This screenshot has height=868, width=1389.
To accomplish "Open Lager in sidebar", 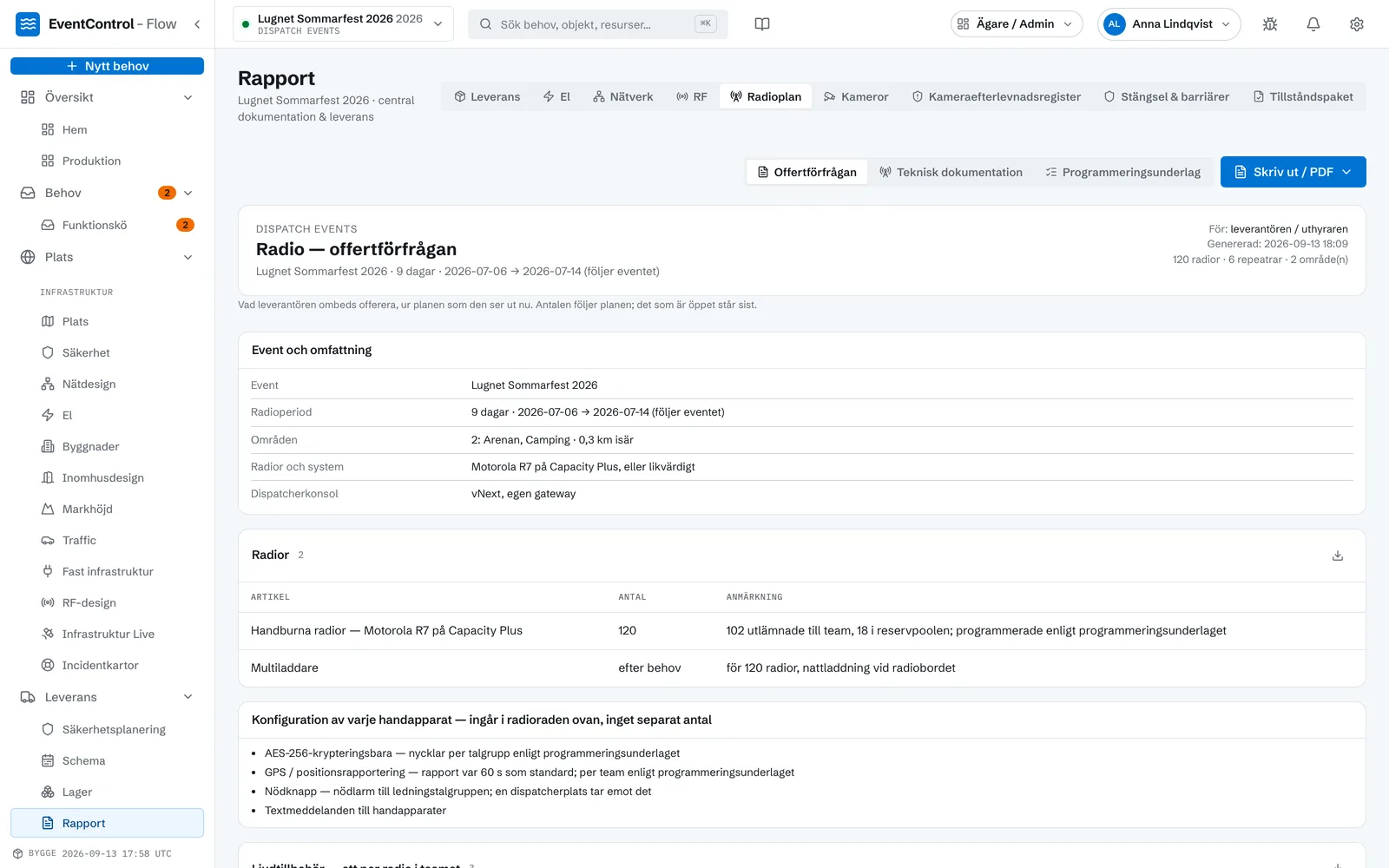I will (x=107, y=792).
